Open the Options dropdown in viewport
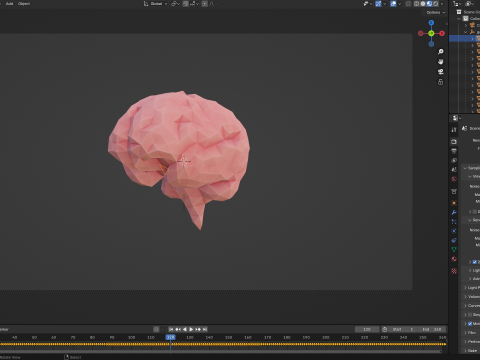Screen dimensions: 480x360 click(435, 12)
